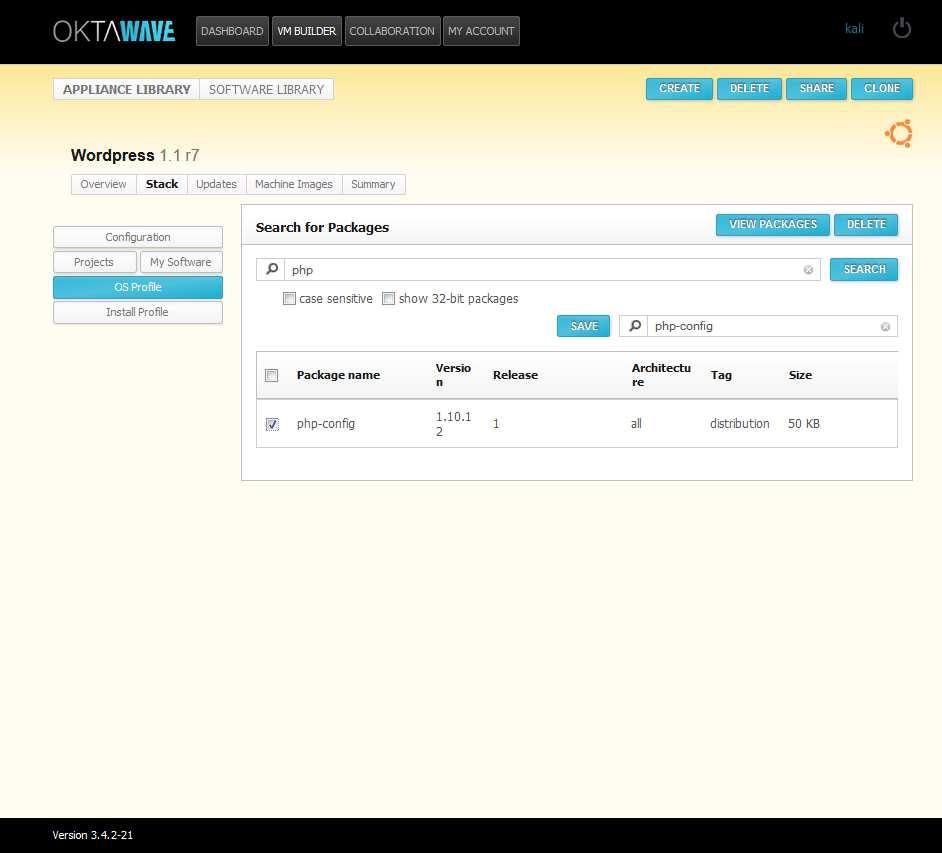The width and height of the screenshot is (942, 853).
Task: Click magnifier icon beside php search
Action: pos(272,269)
